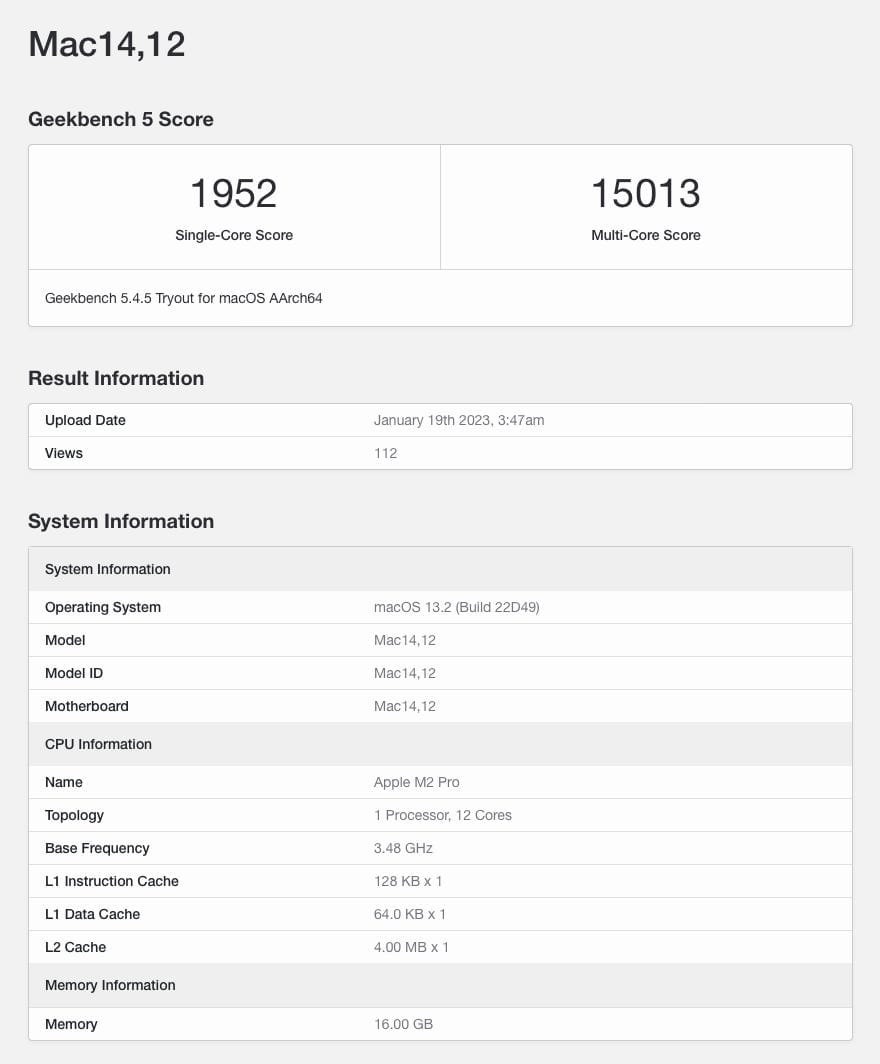Click the L1 Instruction Cache label
Screen dimensions: 880x1064
click(x=112, y=881)
